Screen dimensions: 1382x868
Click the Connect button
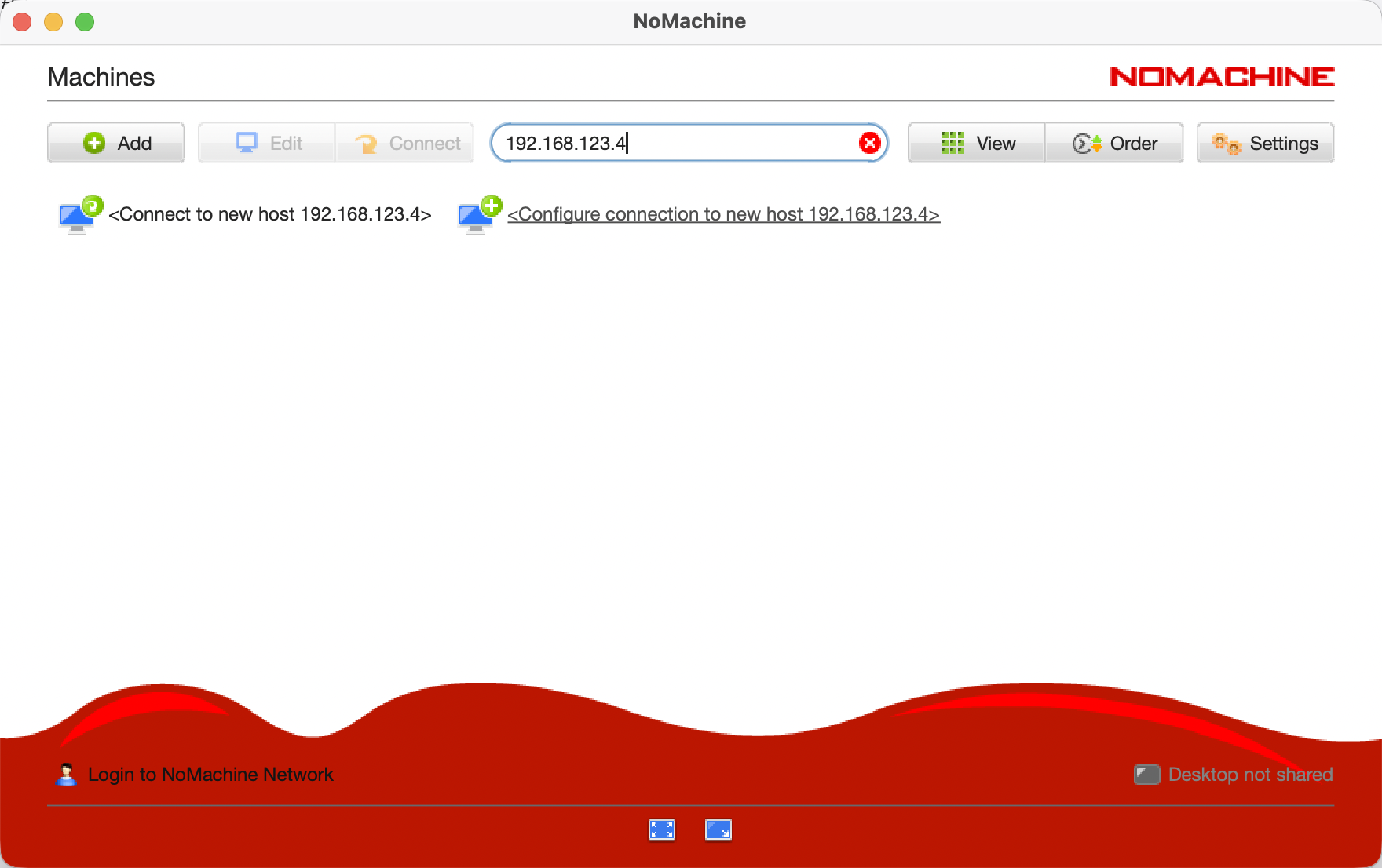405,143
